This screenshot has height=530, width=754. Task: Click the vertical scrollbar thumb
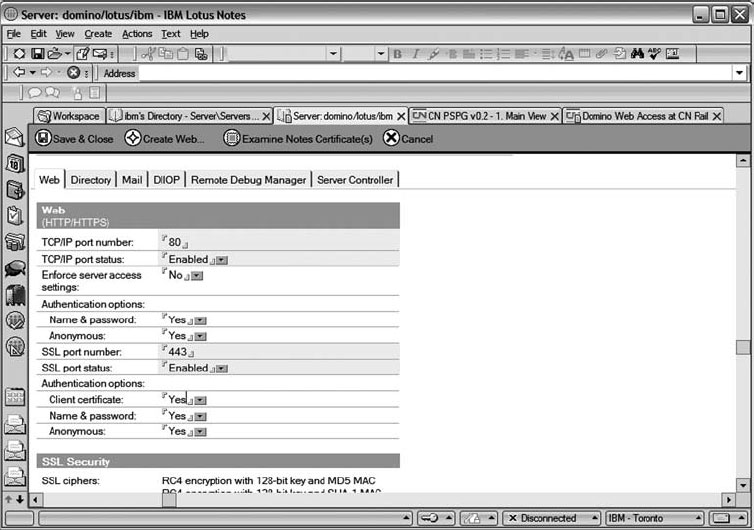[743, 347]
